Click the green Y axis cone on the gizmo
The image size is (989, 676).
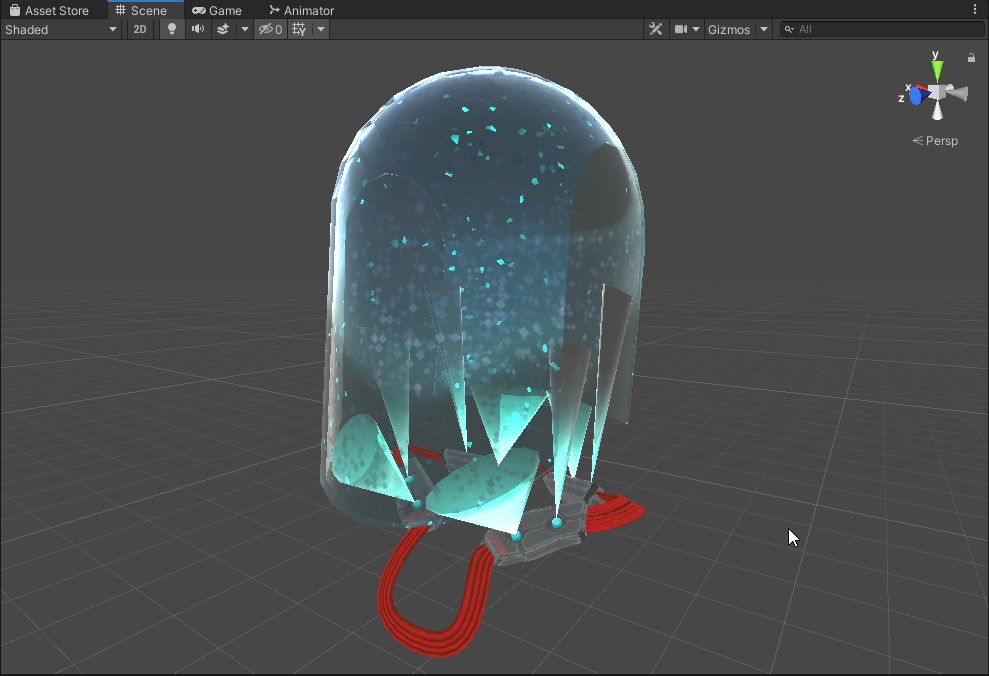coord(936,70)
